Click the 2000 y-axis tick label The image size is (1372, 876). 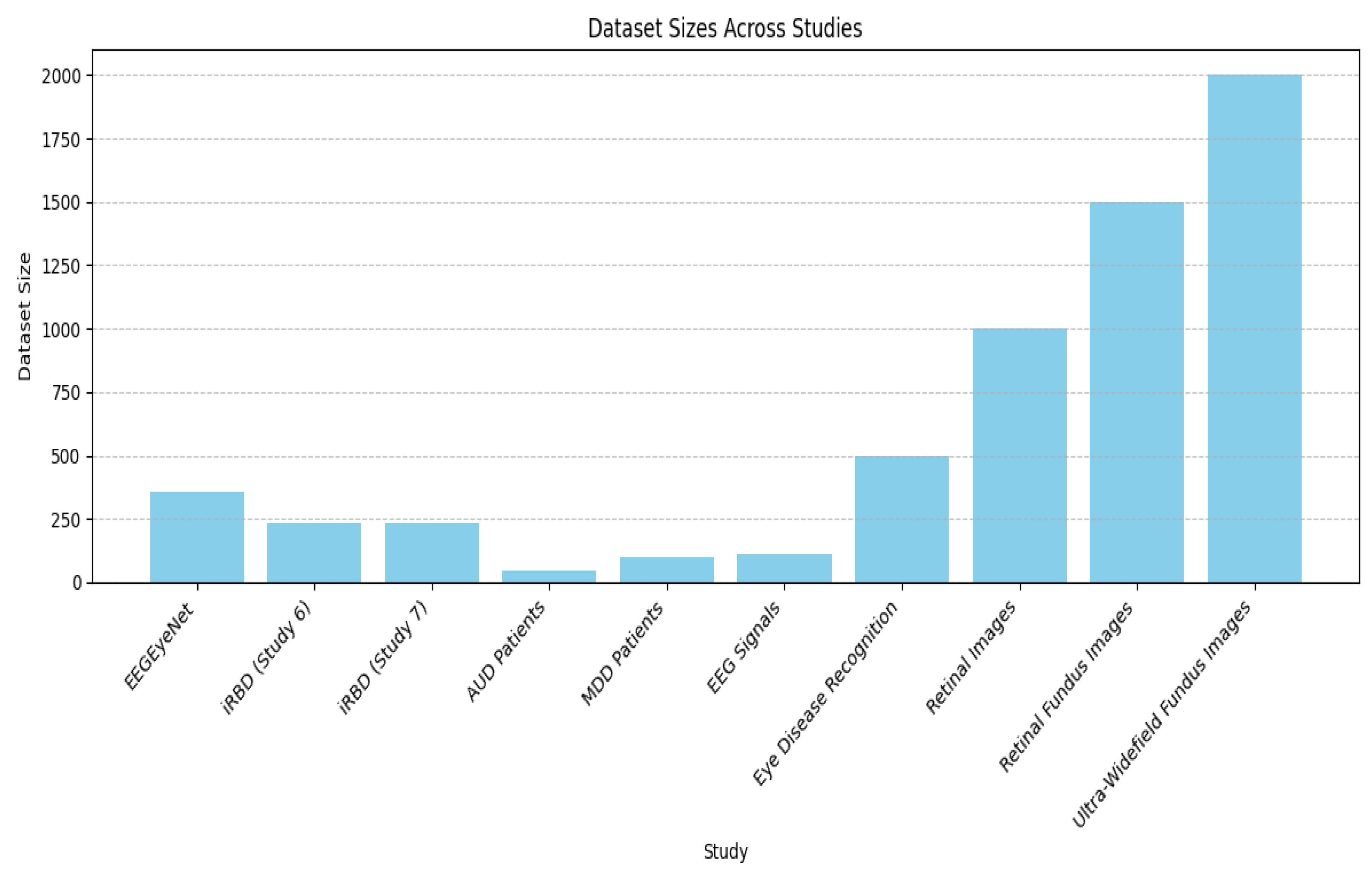click(x=61, y=76)
